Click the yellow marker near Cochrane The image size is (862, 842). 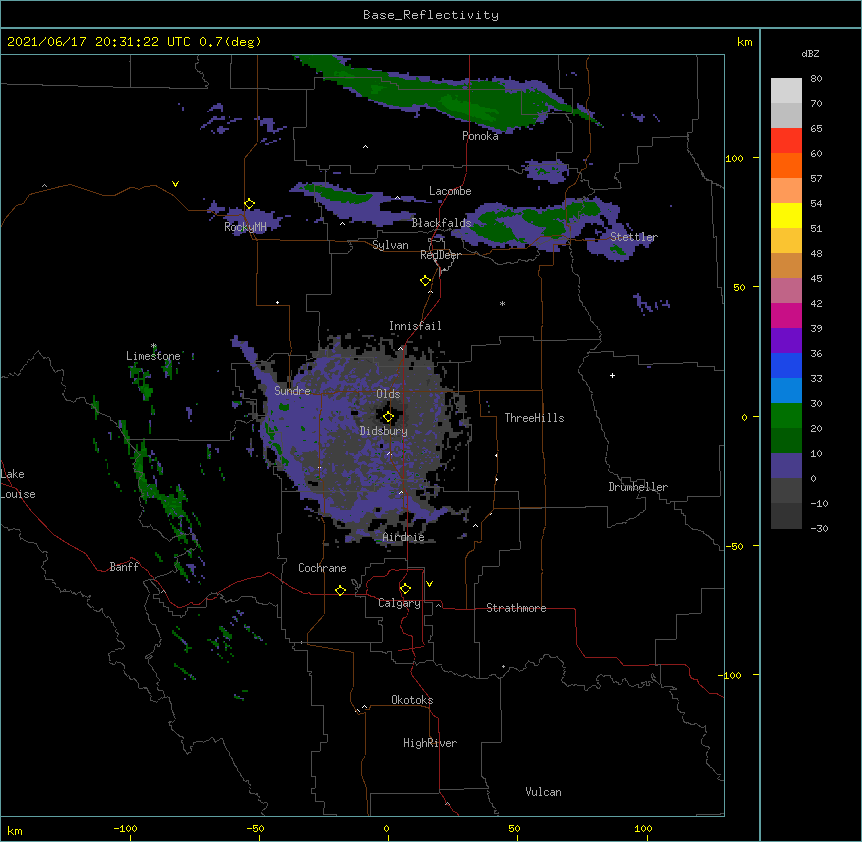(340, 590)
